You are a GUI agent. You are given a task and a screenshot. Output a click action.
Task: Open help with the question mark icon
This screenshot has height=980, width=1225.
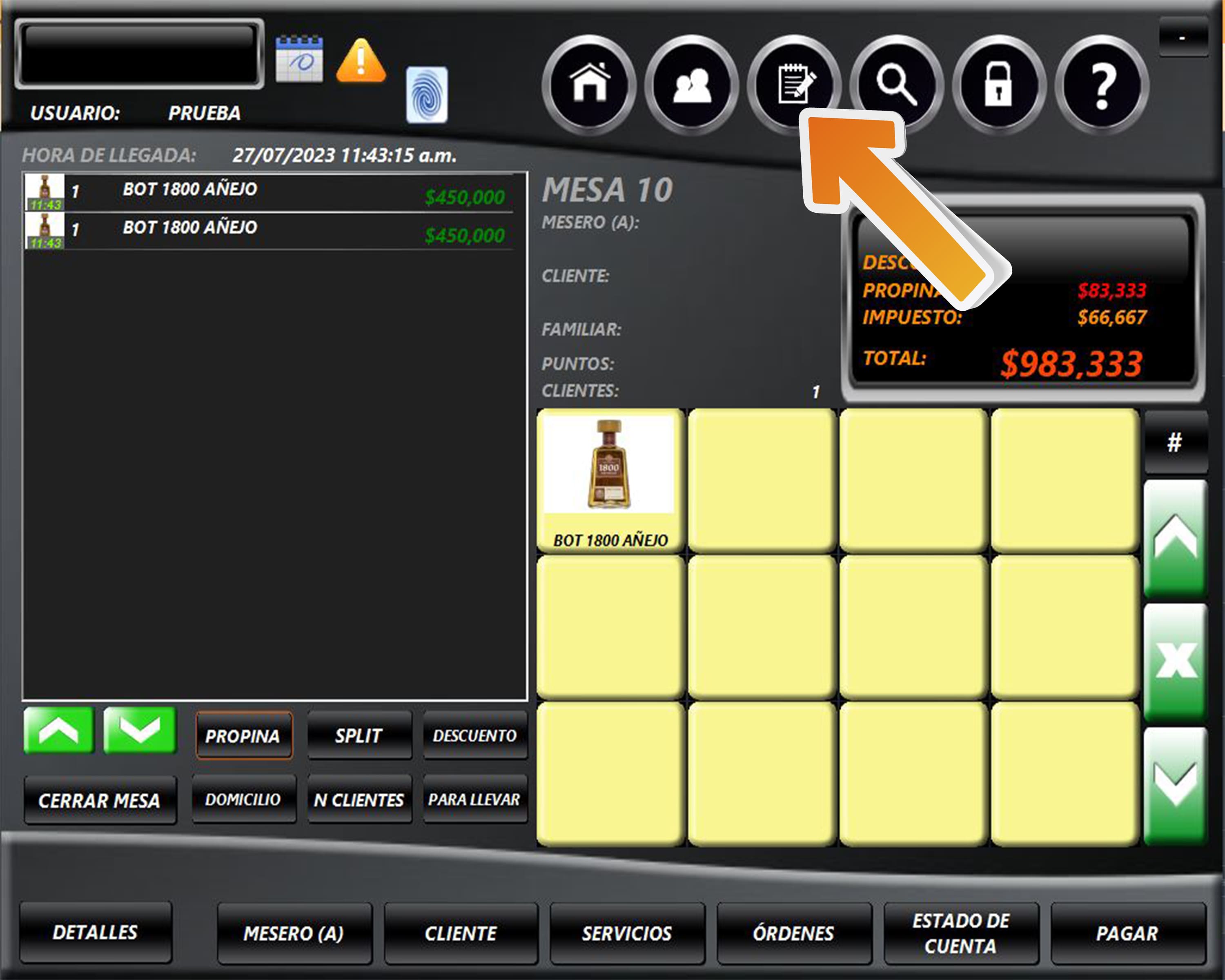pyautogui.click(x=1102, y=84)
